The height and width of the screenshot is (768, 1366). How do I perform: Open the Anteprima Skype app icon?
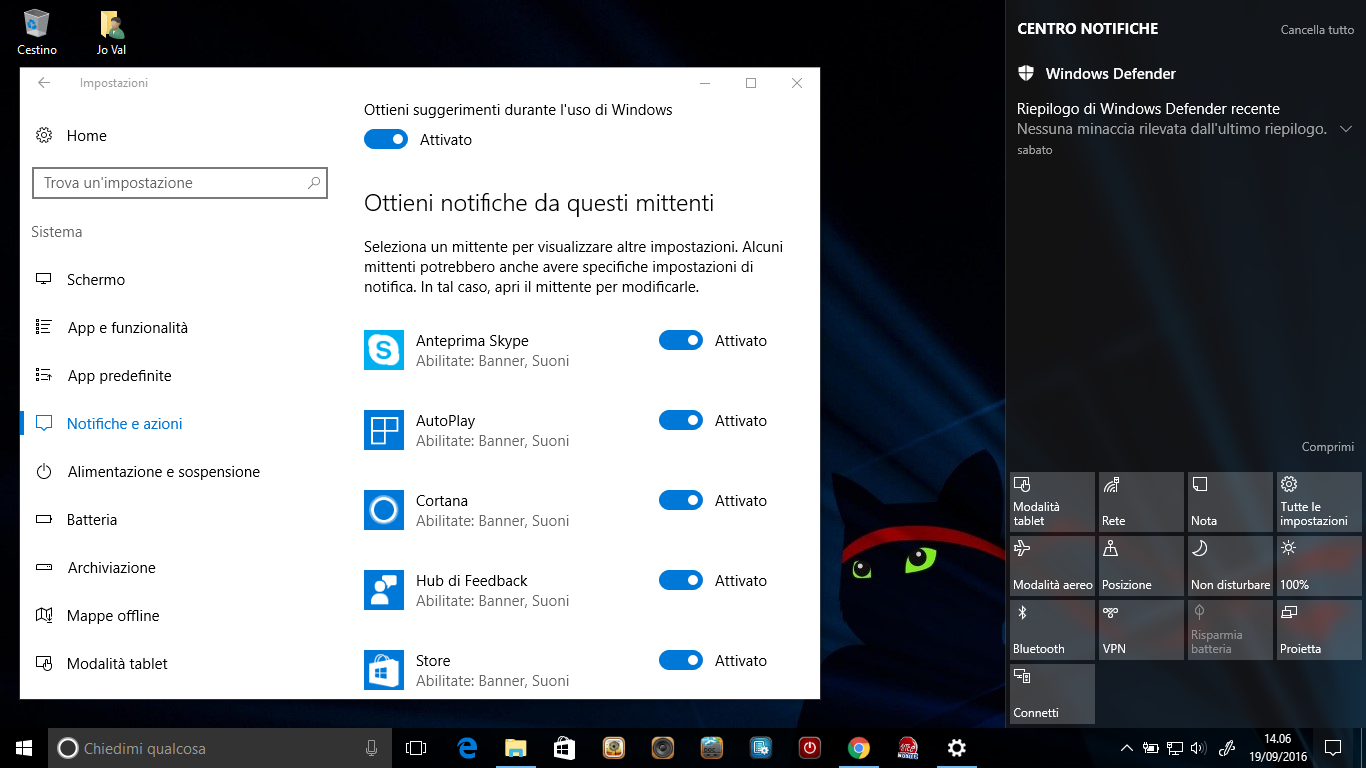click(384, 350)
